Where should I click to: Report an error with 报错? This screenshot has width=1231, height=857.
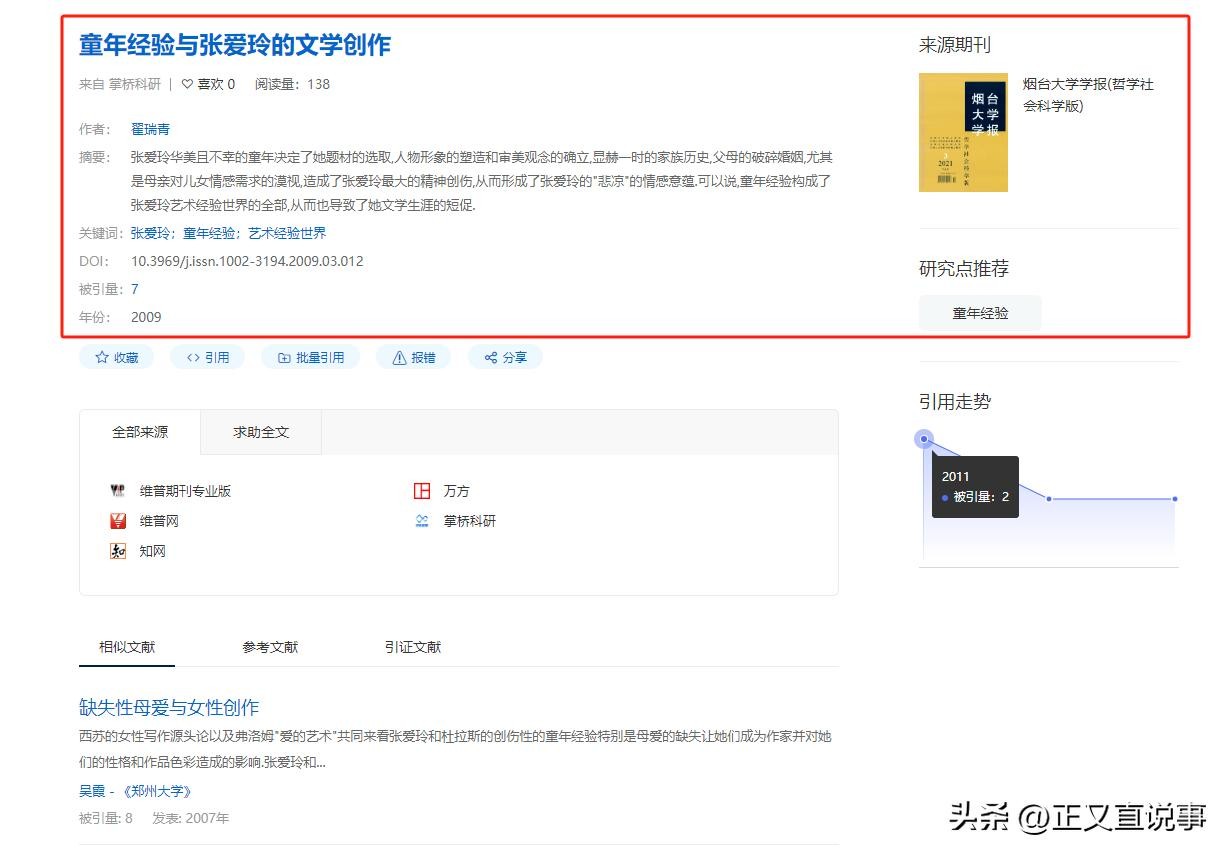click(413, 357)
